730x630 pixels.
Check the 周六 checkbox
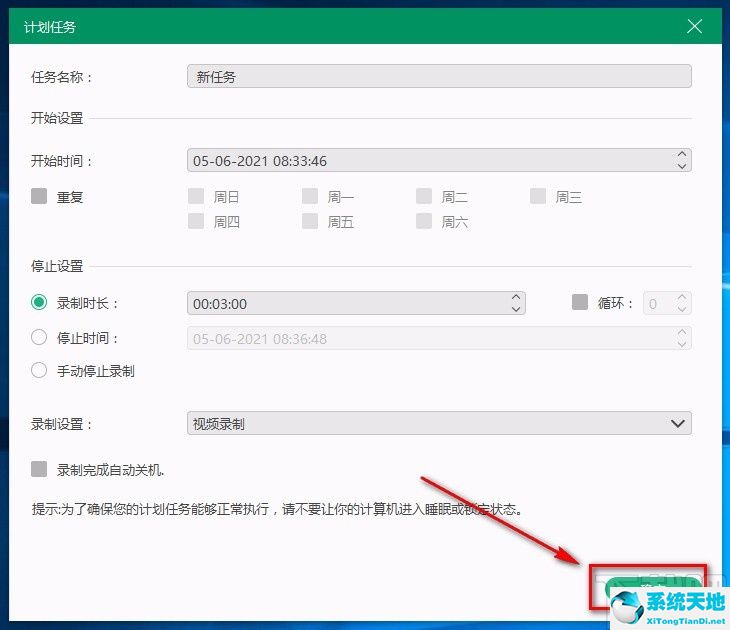424,221
